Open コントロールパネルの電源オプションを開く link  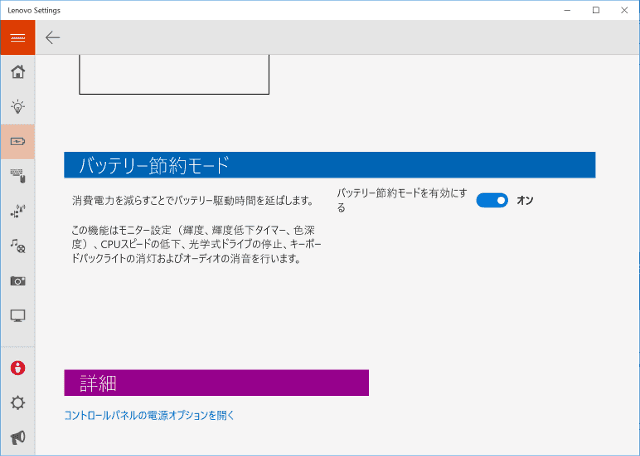click(x=149, y=415)
